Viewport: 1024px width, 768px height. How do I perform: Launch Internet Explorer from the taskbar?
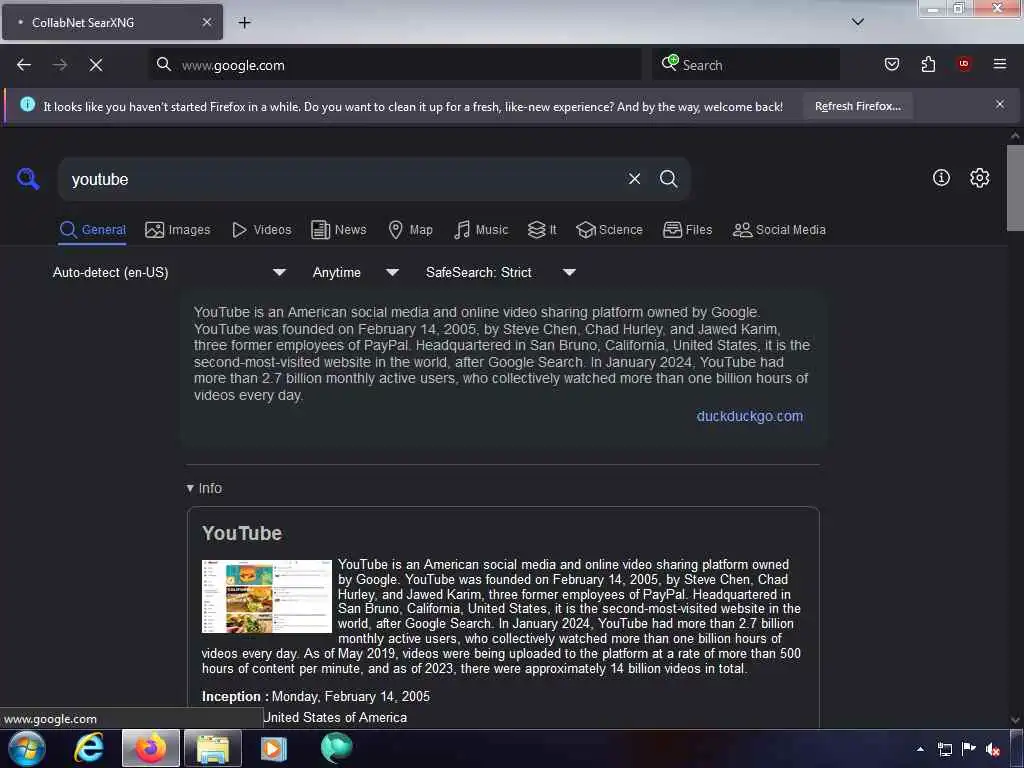tap(88, 748)
